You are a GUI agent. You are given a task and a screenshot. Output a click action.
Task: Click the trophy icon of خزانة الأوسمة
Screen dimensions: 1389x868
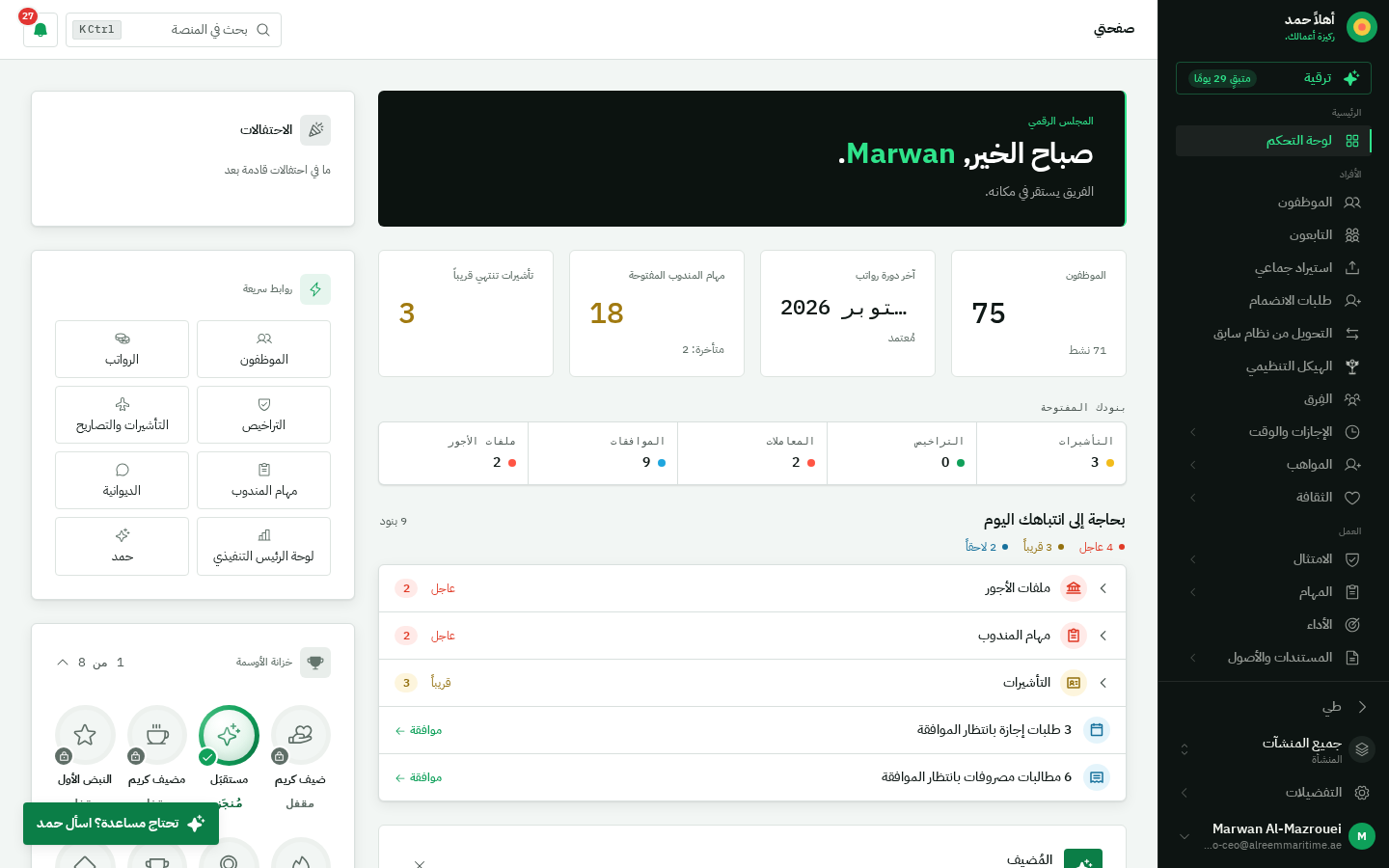tap(315, 663)
